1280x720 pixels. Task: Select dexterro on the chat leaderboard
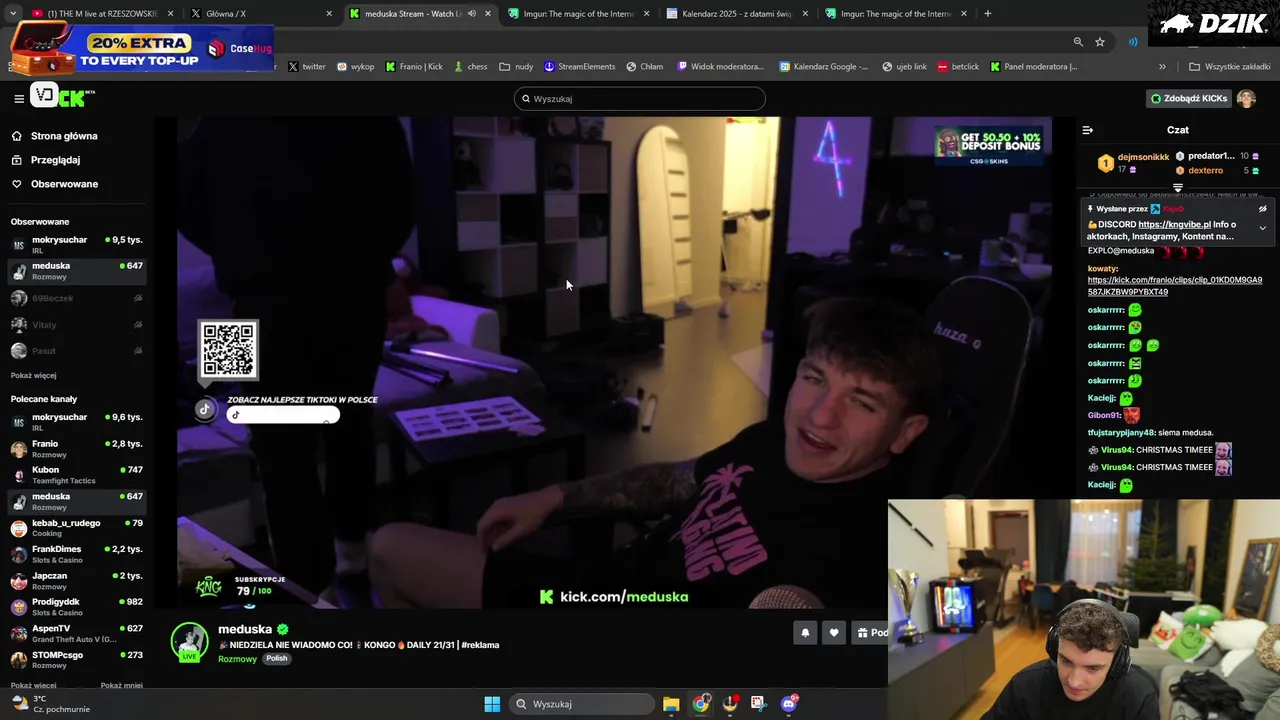tap(1206, 171)
